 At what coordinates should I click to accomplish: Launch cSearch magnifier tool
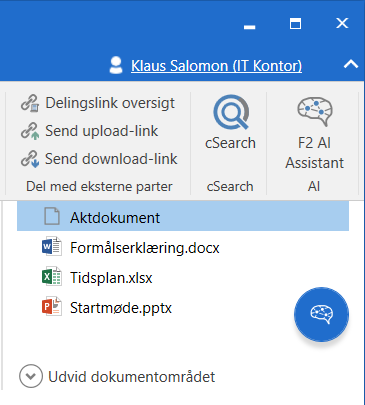coord(230,122)
